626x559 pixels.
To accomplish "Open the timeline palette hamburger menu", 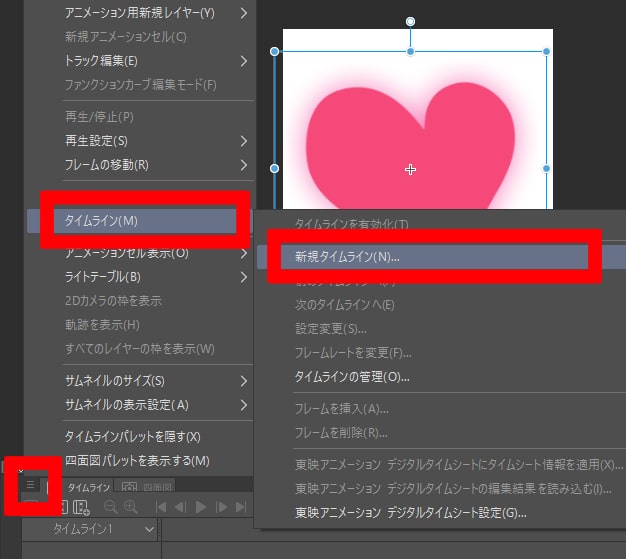I will click(30, 485).
